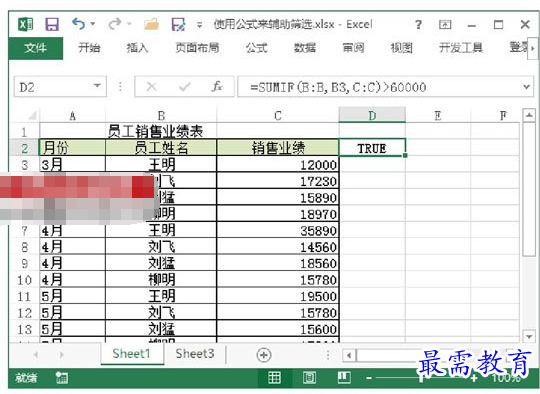Cancel formula entry with X icon
Screen dimensions: 540x394
[x=151, y=87]
